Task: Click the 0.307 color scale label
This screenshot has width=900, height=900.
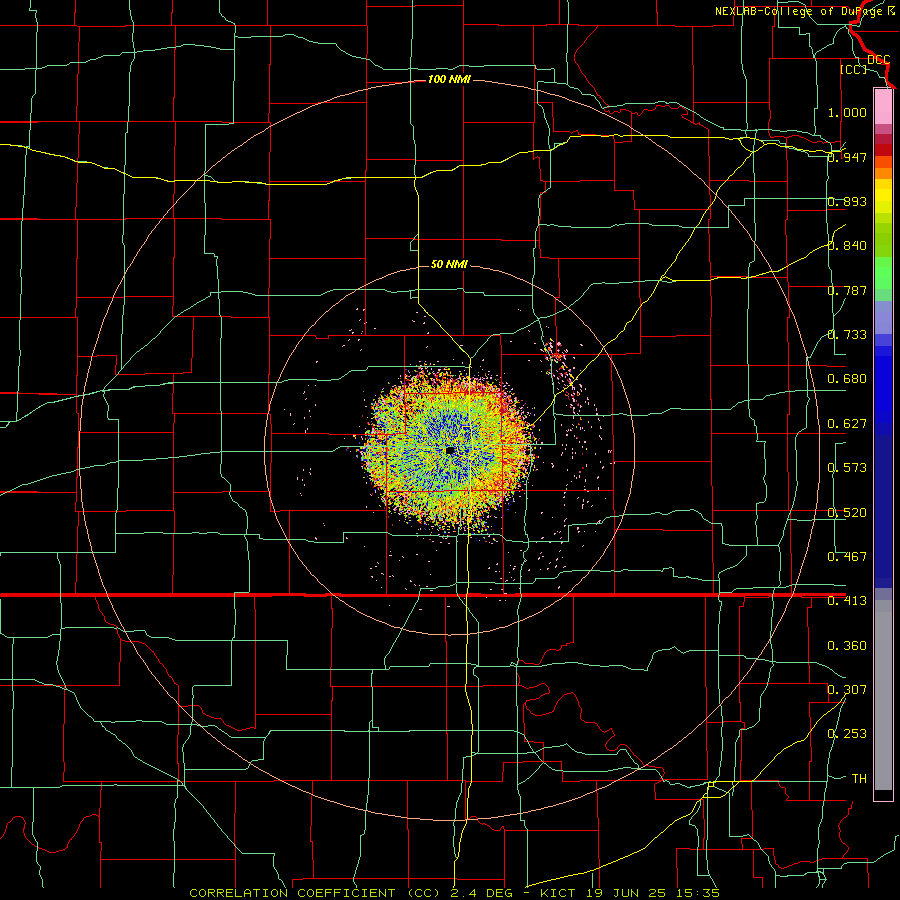Action: tap(847, 690)
